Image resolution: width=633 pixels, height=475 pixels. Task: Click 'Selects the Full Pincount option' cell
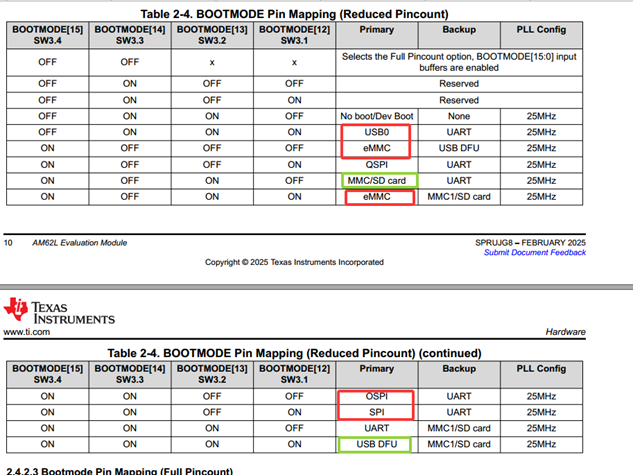[x=459, y=62]
